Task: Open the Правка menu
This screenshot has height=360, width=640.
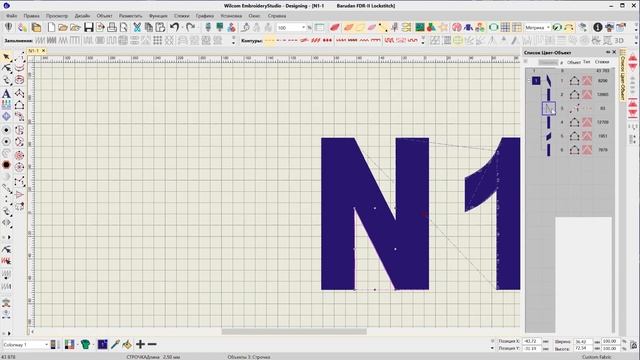Action: [x=31, y=16]
